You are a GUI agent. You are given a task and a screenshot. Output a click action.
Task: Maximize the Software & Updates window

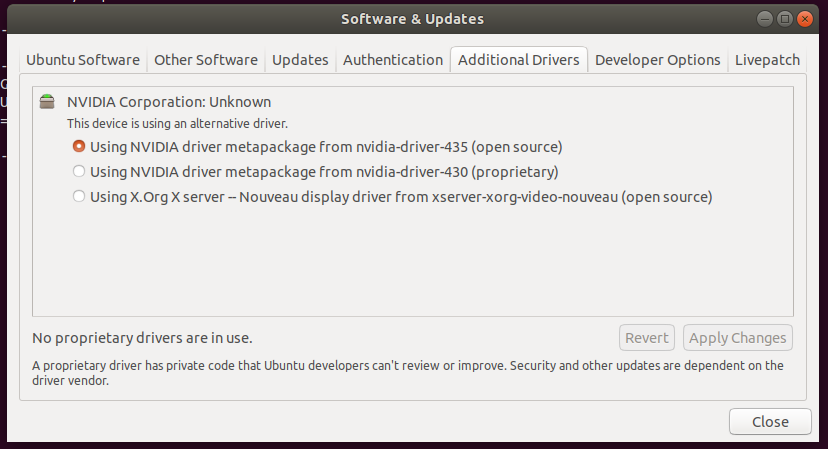tap(785, 19)
